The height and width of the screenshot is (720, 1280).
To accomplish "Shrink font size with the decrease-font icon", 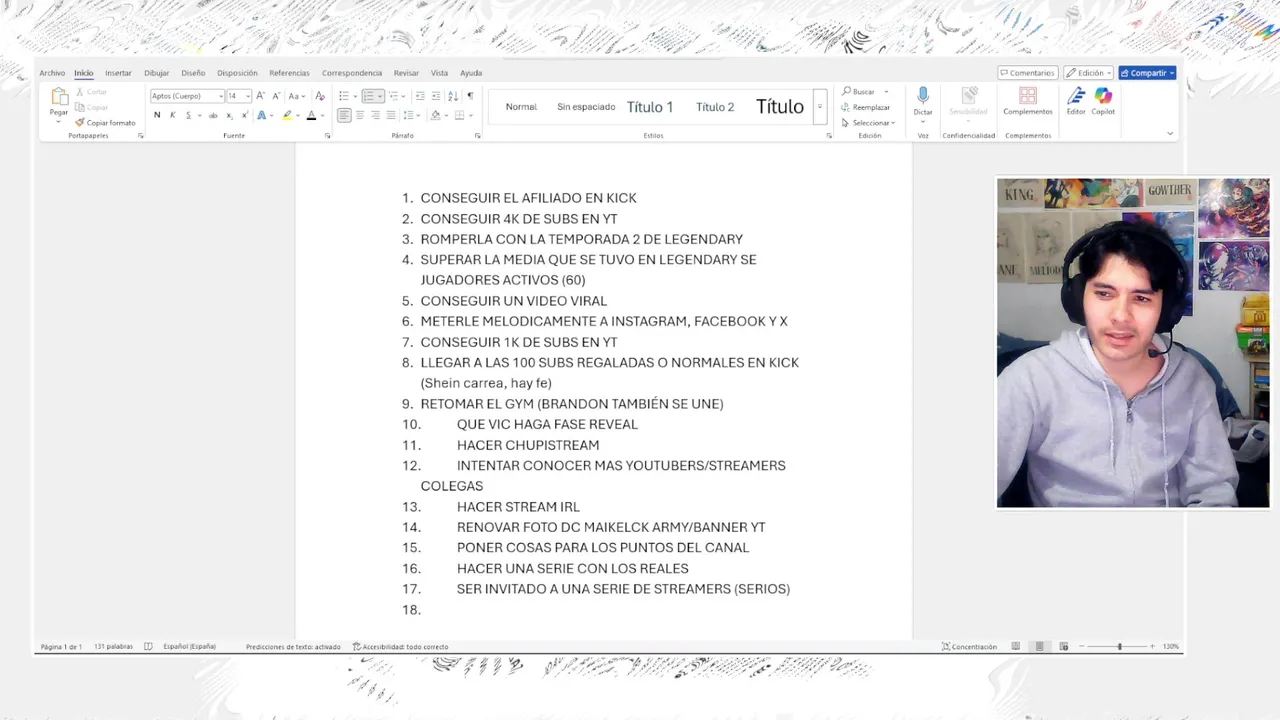I will click(x=276, y=96).
